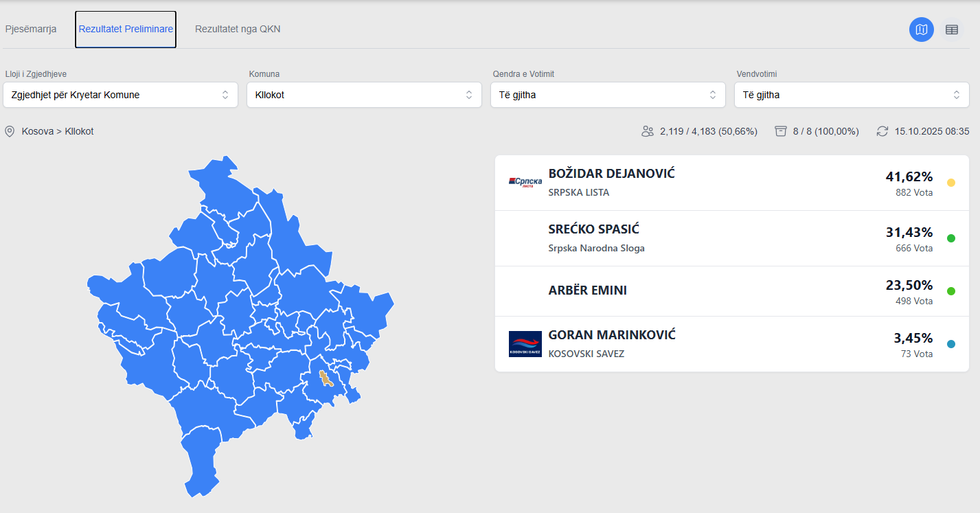
Task: Click the ballot box counted icon
Action: tap(780, 132)
